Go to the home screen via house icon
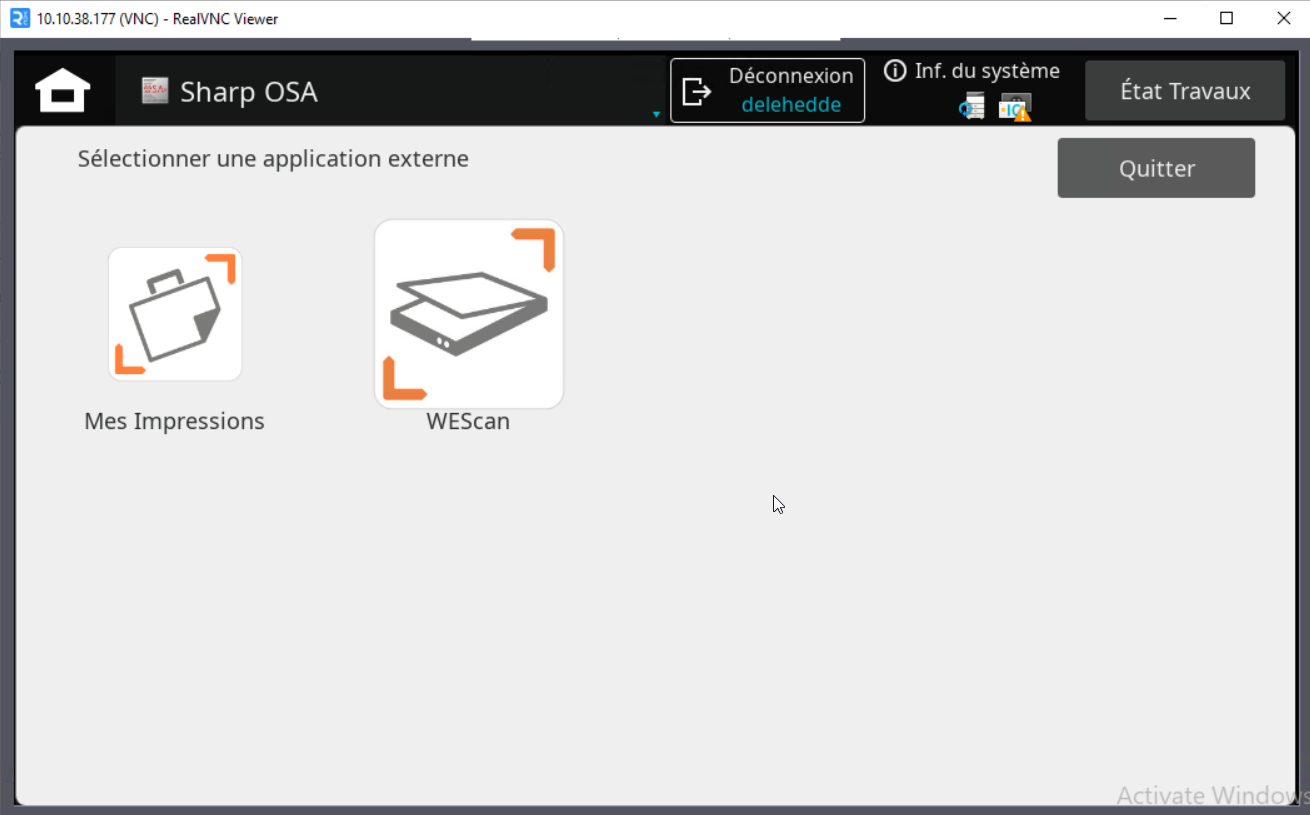1310x815 pixels. (63, 91)
